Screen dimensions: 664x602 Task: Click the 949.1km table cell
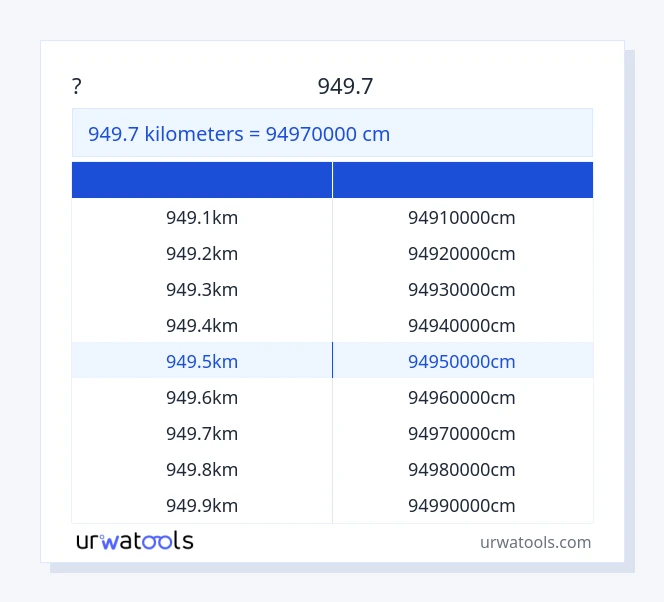tap(202, 217)
